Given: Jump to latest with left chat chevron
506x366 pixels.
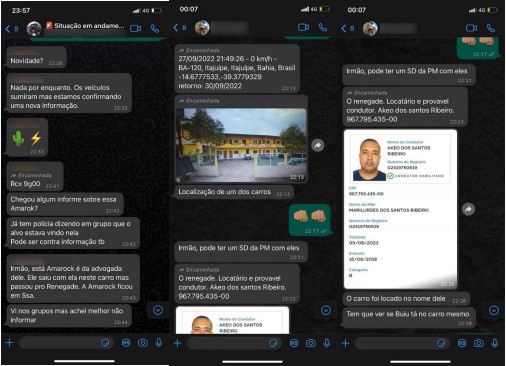Looking at the screenshot, I should [x=158, y=310].
